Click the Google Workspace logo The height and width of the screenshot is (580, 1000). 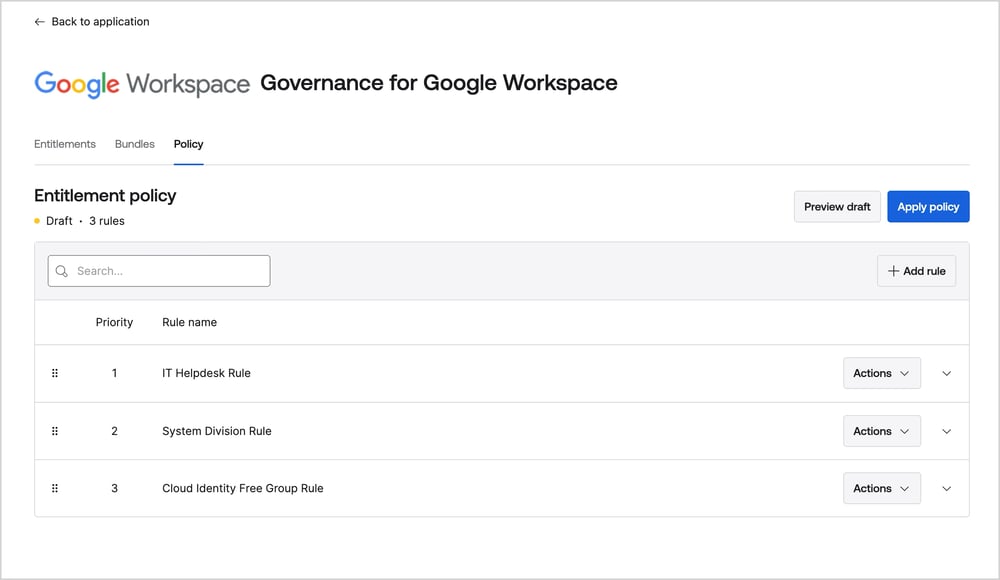142,84
